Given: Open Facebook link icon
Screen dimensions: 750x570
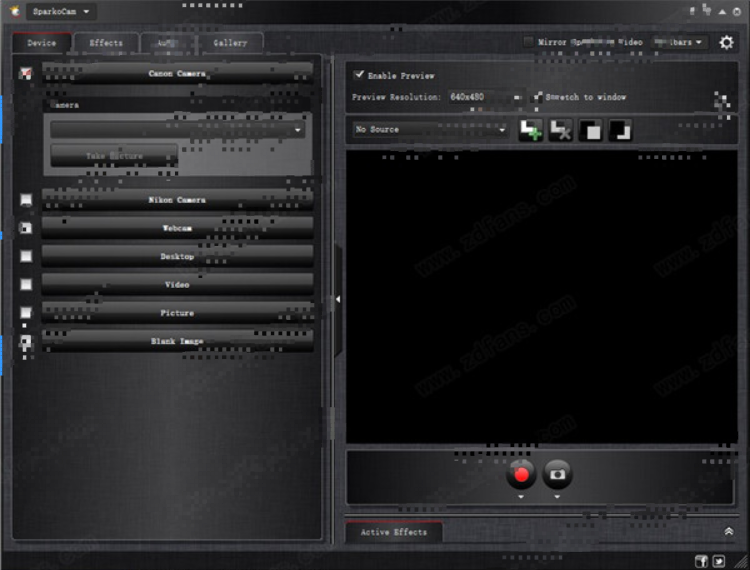Looking at the screenshot, I should (701, 561).
